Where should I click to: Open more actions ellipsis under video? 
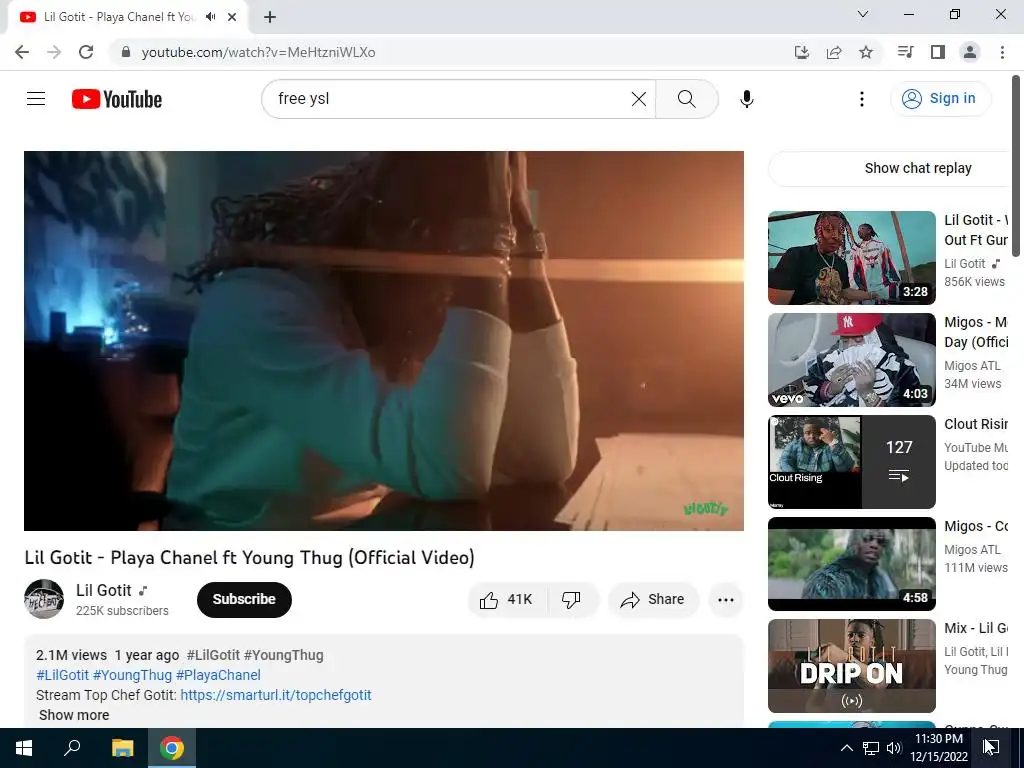[x=726, y=600]
